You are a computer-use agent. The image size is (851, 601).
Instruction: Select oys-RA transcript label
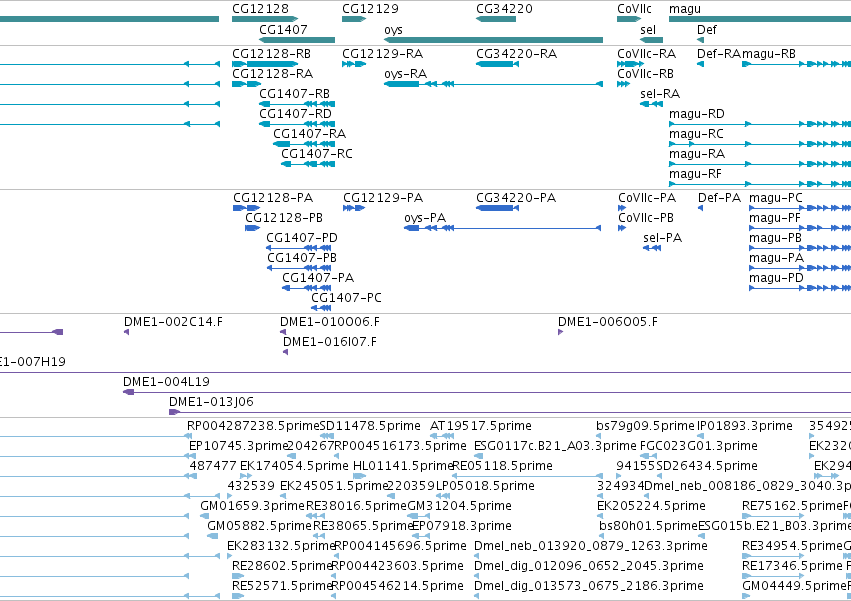pos(405,74)
